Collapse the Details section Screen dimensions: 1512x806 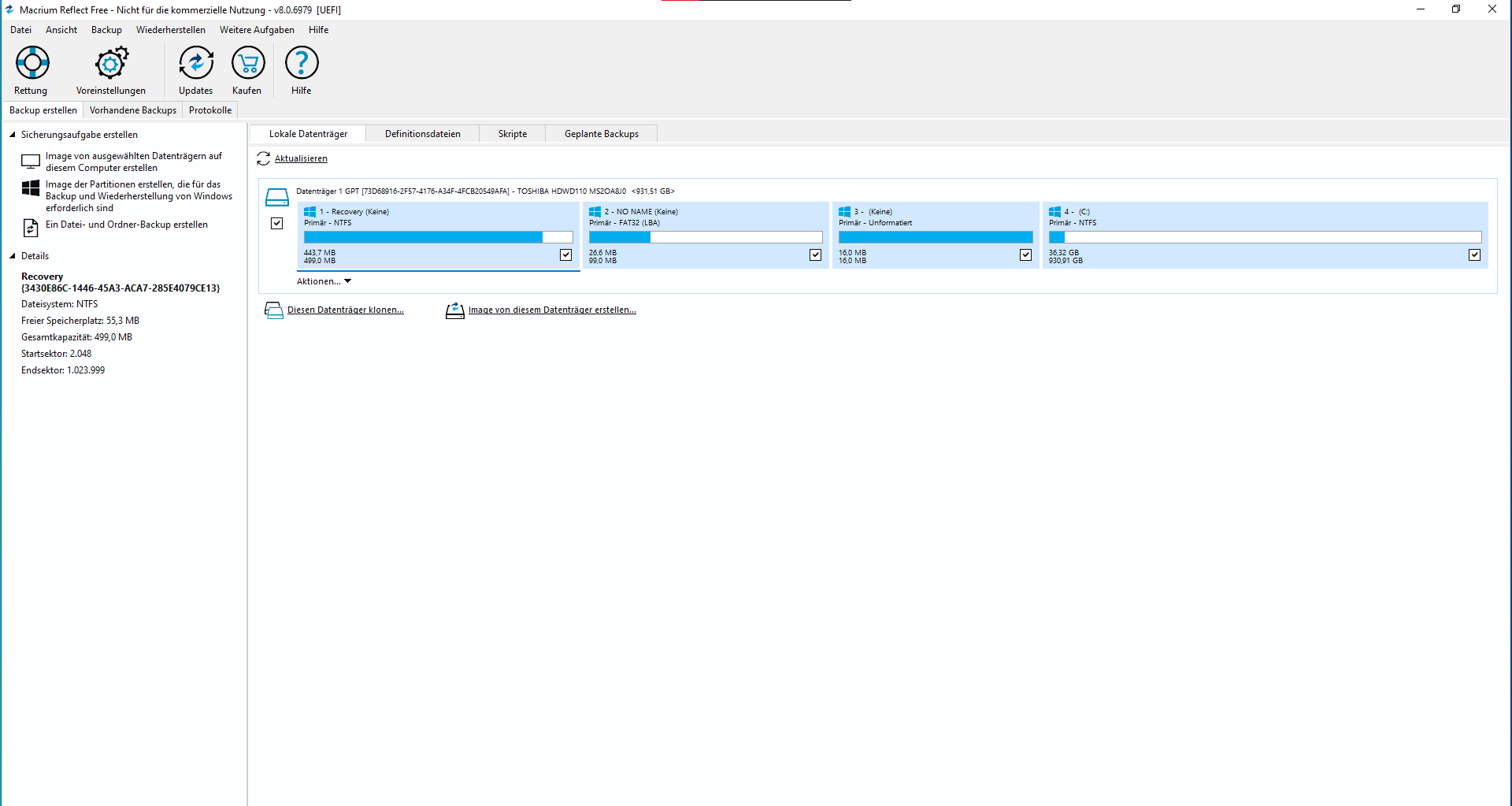point(12,255)
